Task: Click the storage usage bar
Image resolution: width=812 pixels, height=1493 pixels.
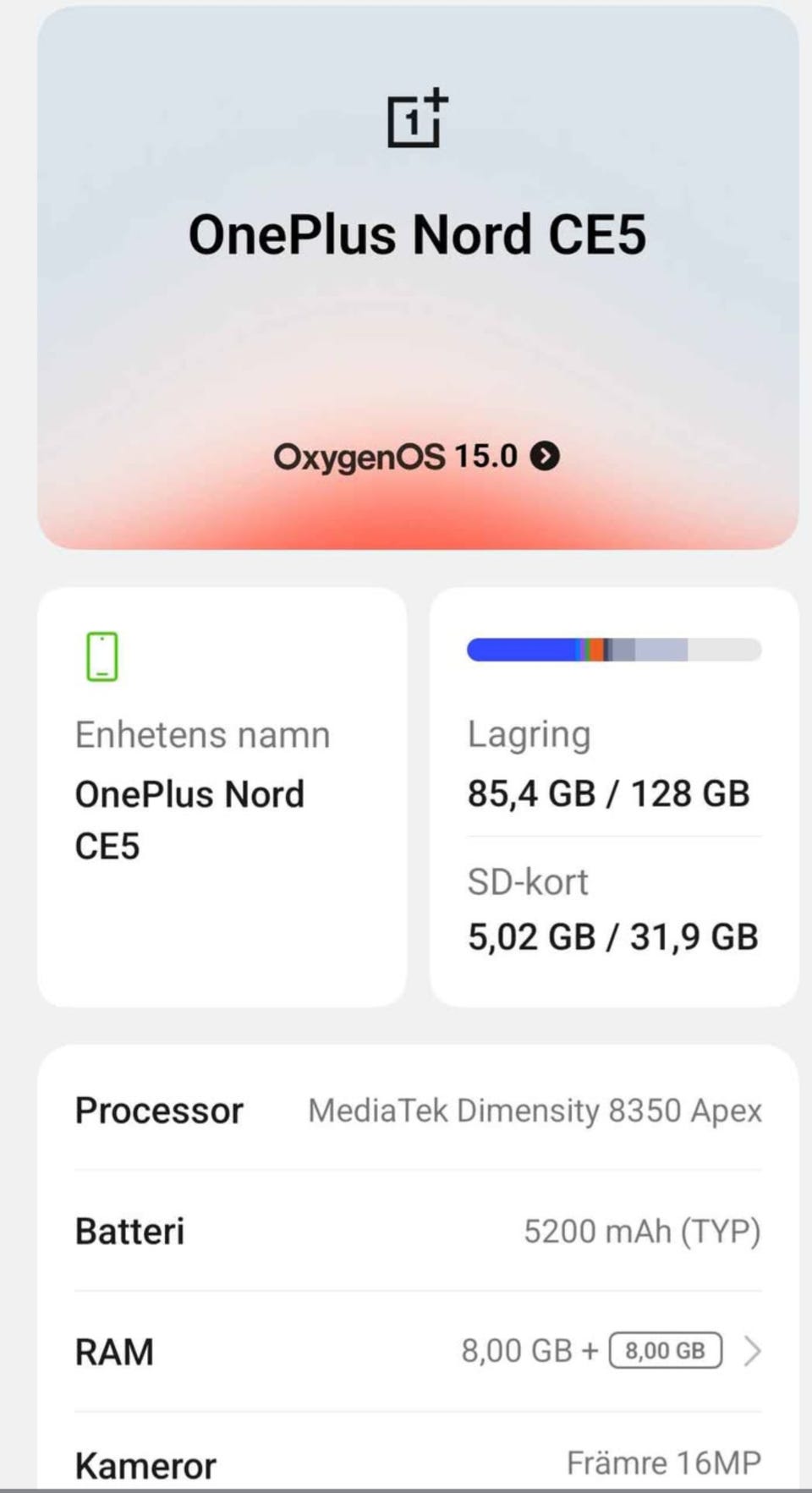Action: click(x=614, y=650)
